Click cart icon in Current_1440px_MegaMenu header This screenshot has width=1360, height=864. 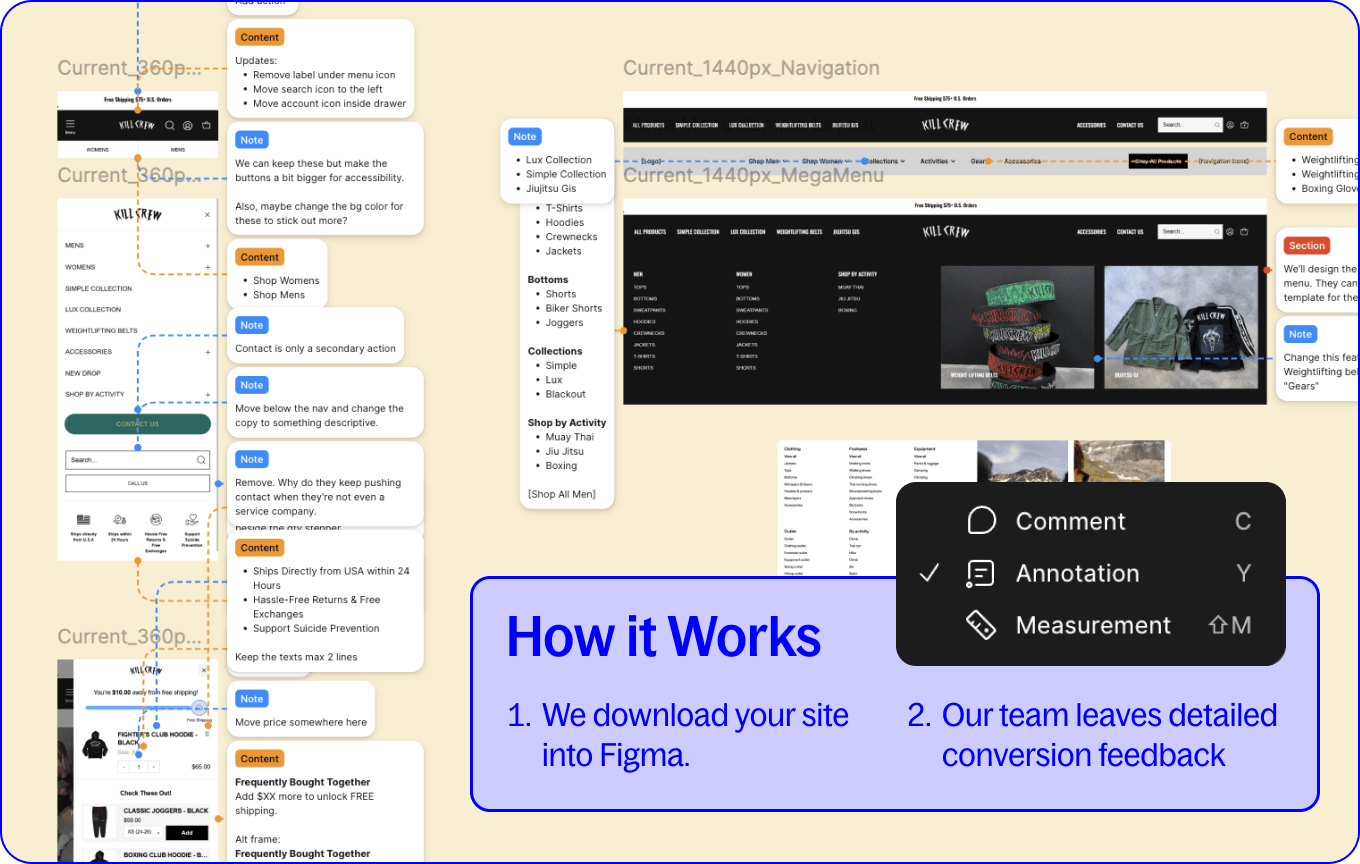[x=1245, y=231]
